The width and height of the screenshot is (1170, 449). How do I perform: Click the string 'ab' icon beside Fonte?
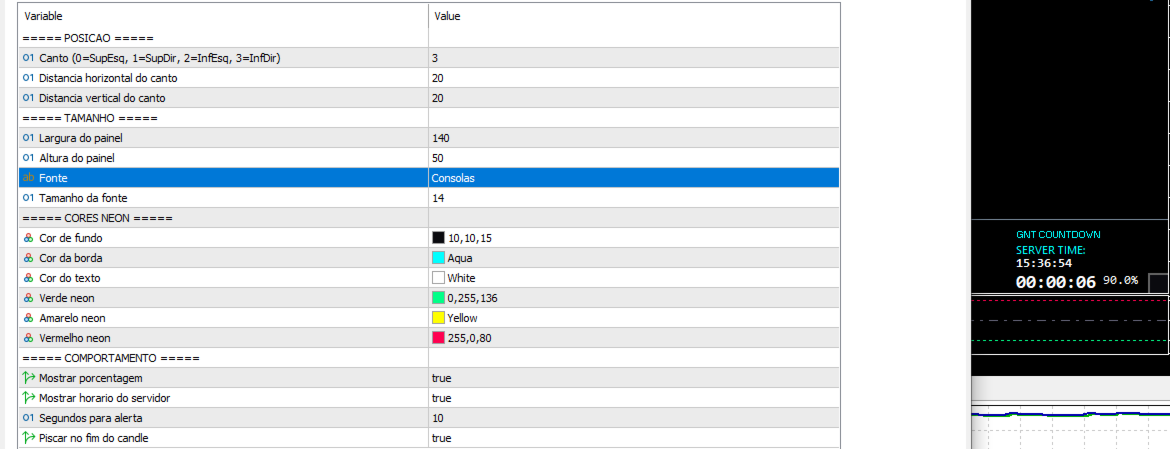pos(28,178)
